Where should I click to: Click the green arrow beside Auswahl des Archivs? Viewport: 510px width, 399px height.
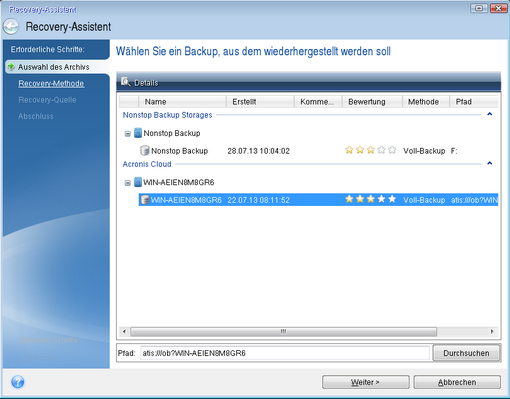11,67
